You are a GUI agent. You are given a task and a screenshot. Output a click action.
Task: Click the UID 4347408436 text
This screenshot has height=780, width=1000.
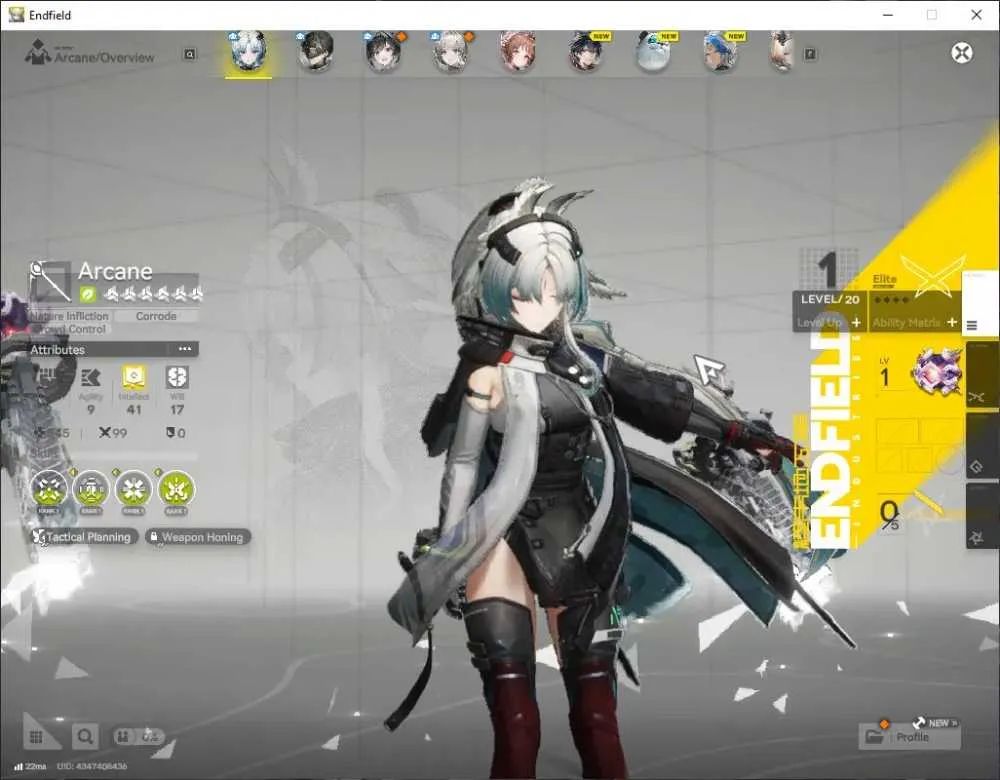tap(92, 766)
